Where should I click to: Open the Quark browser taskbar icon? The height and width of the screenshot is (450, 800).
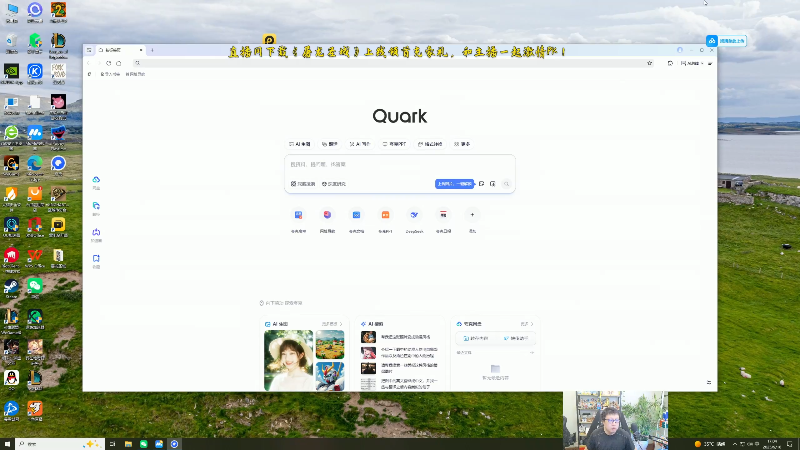pyautogui.click(x=174, y=444)
